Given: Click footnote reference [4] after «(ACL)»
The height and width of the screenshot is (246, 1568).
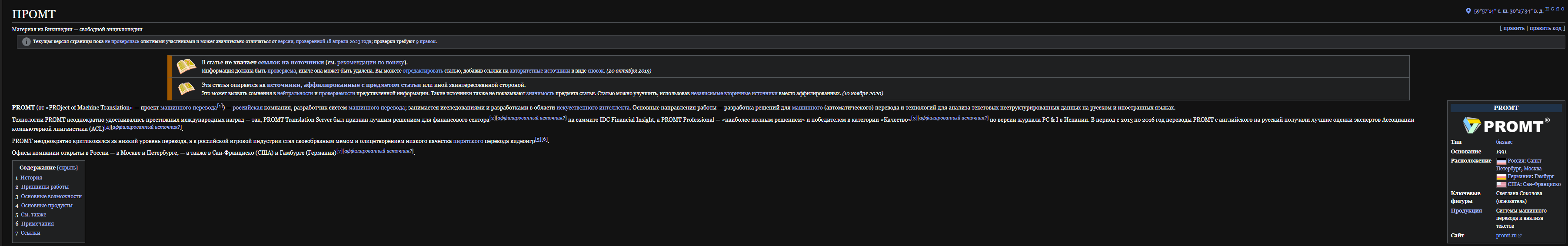Looking at the screenshot, I should click(107, 127).
